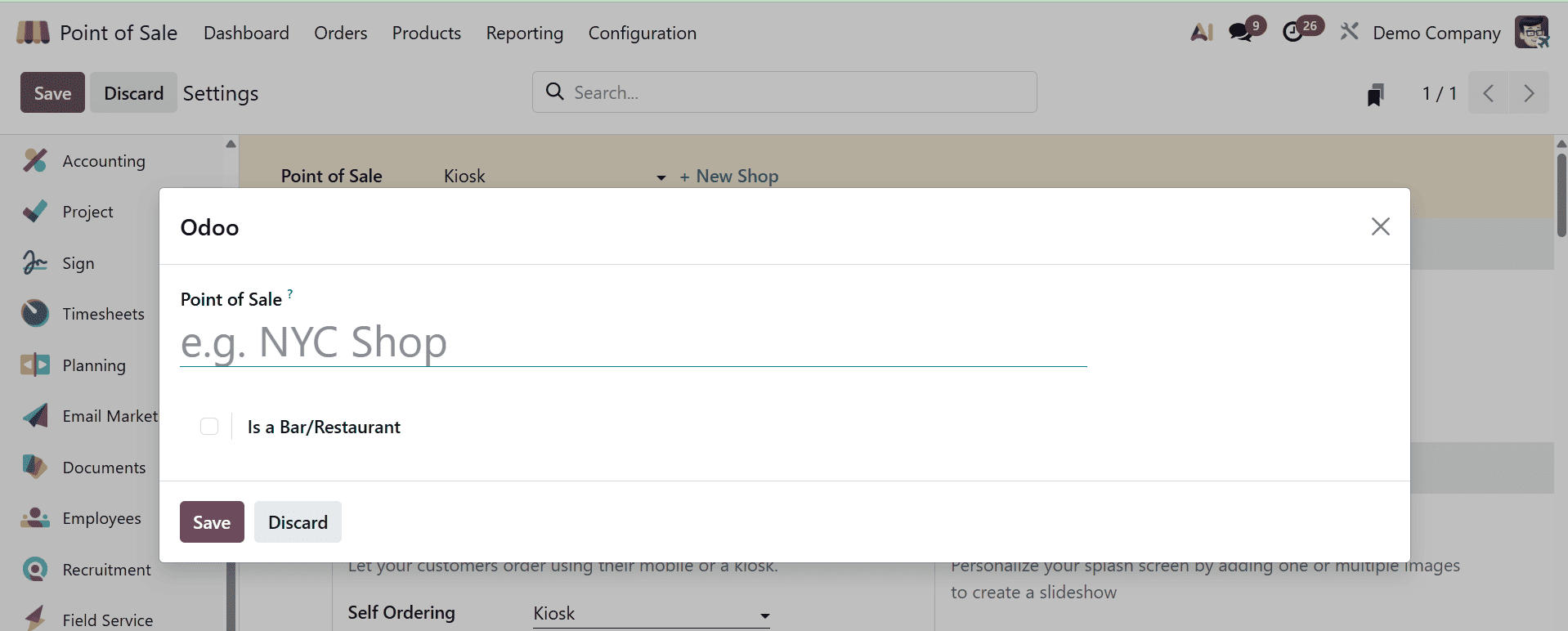Open the activities clock icon with badge 26

click(1293, 33)
